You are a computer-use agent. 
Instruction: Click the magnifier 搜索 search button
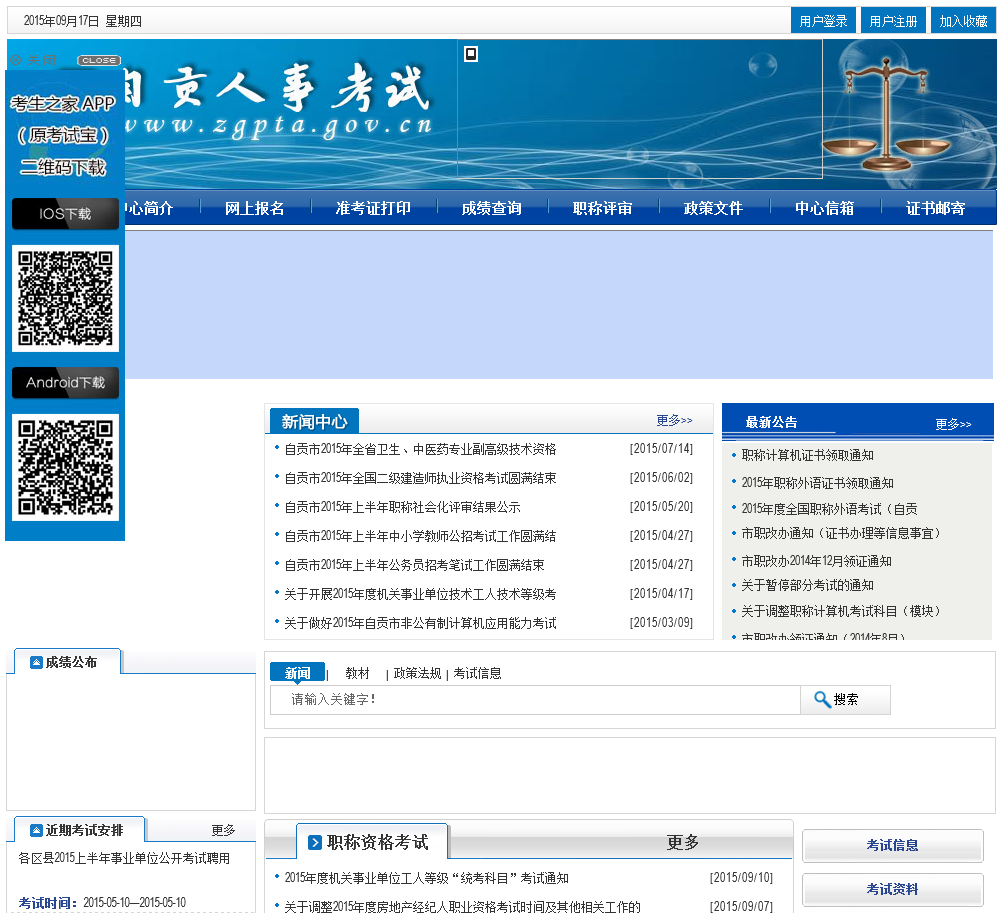pyautogui.click(x=844, y=700)
